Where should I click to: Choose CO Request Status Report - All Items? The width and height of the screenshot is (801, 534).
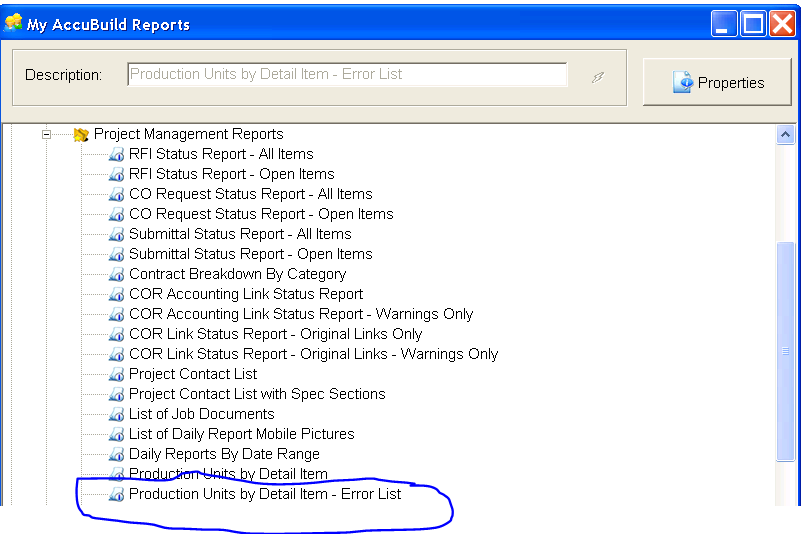[x=251, y=194]
